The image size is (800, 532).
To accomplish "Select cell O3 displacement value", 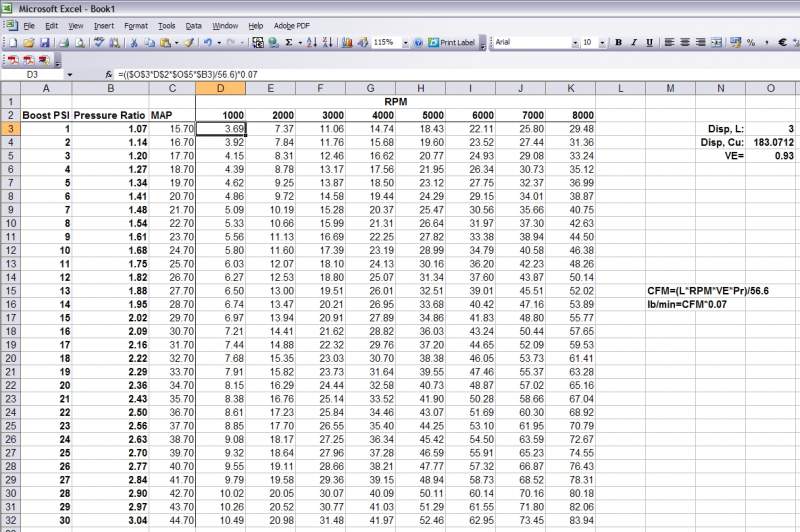I will pos(770,129).
